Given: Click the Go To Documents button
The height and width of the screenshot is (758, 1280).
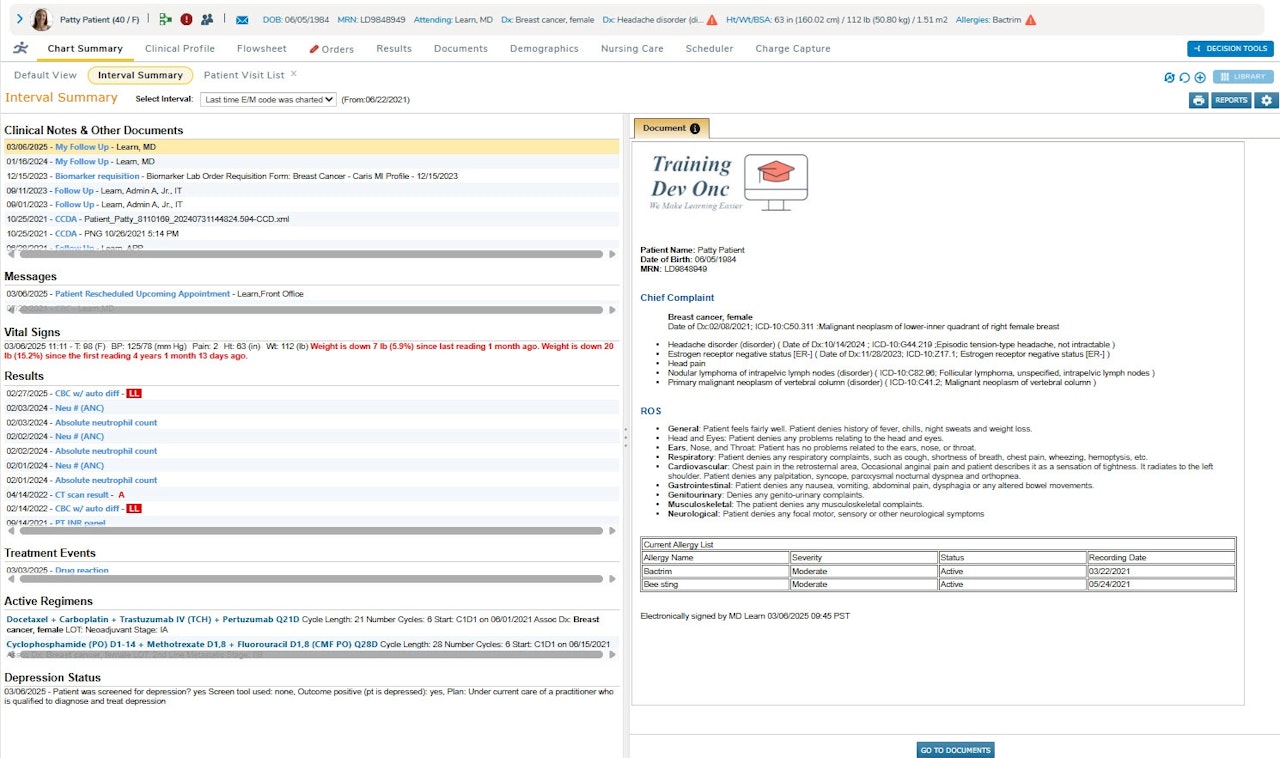Looking at the screenshot, I should pos(955,750).
